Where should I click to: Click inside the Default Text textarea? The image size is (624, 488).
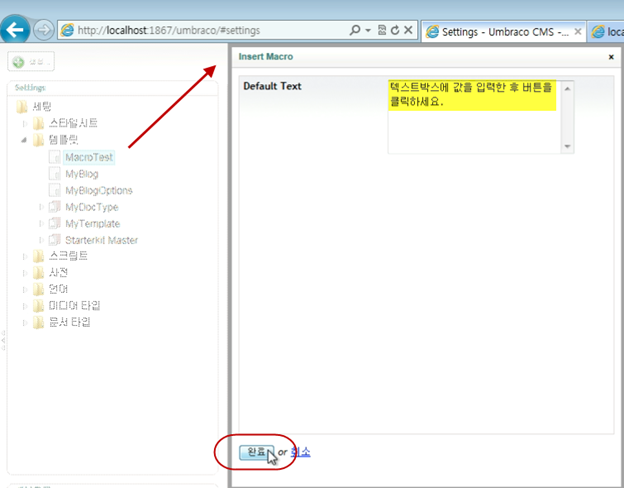tap(474, 117)
